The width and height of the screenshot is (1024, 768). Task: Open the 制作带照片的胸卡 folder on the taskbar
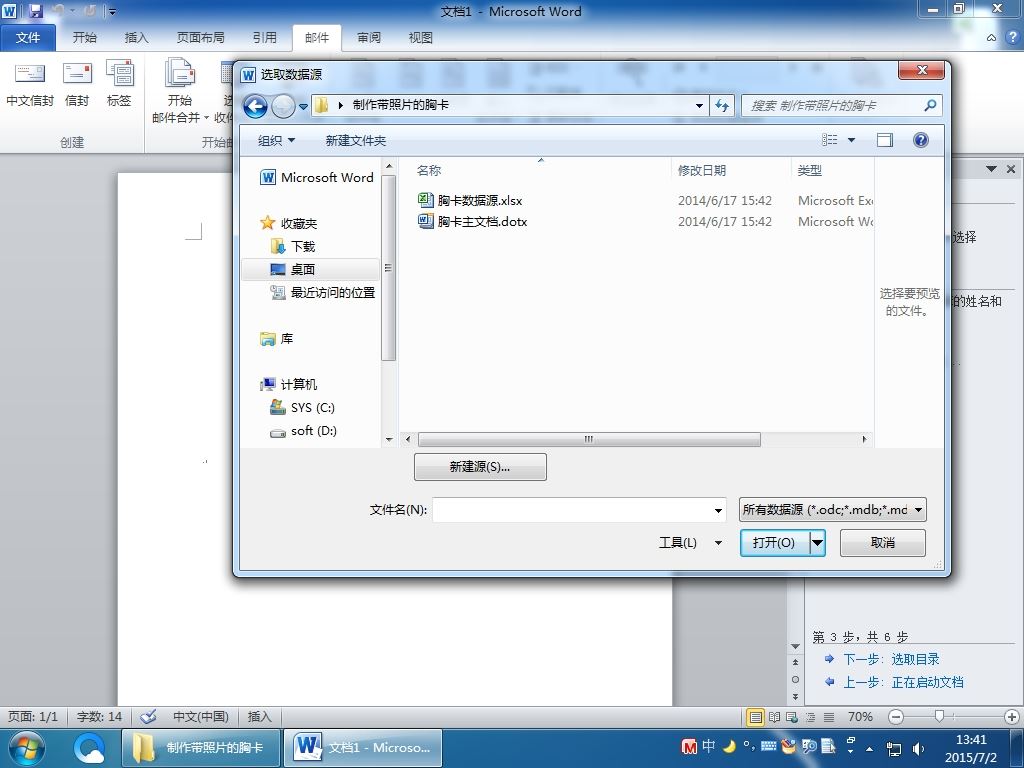point(201,748)
